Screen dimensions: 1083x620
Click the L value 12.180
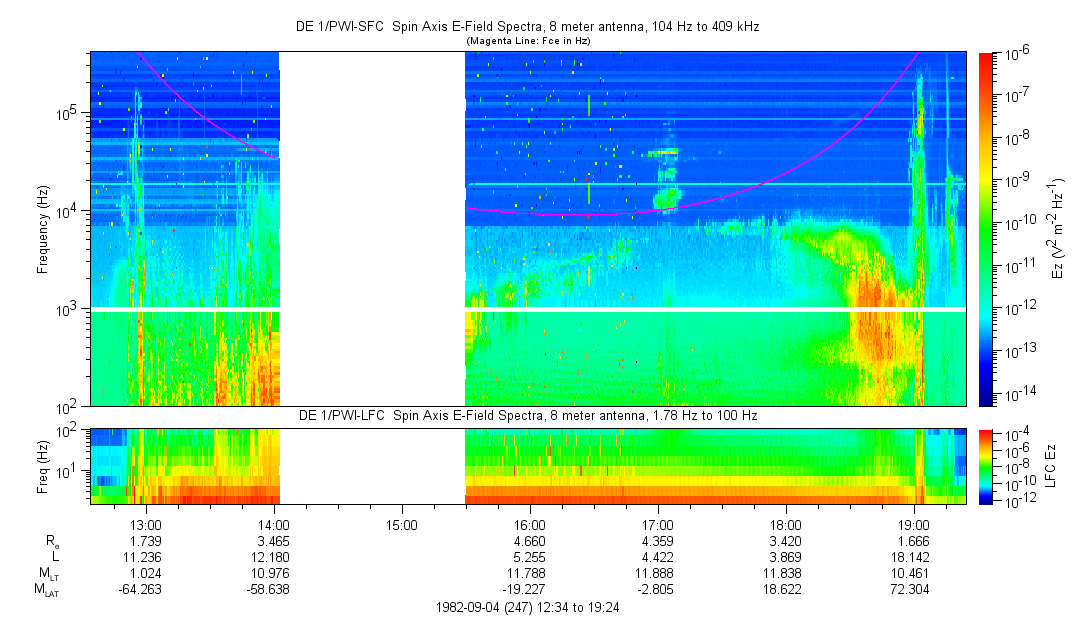(271, 557)
